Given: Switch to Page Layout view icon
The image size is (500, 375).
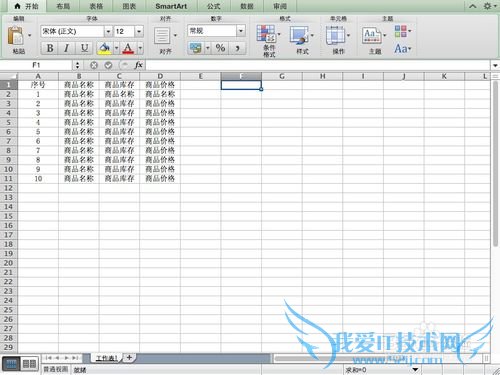Looking at the screenshot, I should tap(29, 364).
